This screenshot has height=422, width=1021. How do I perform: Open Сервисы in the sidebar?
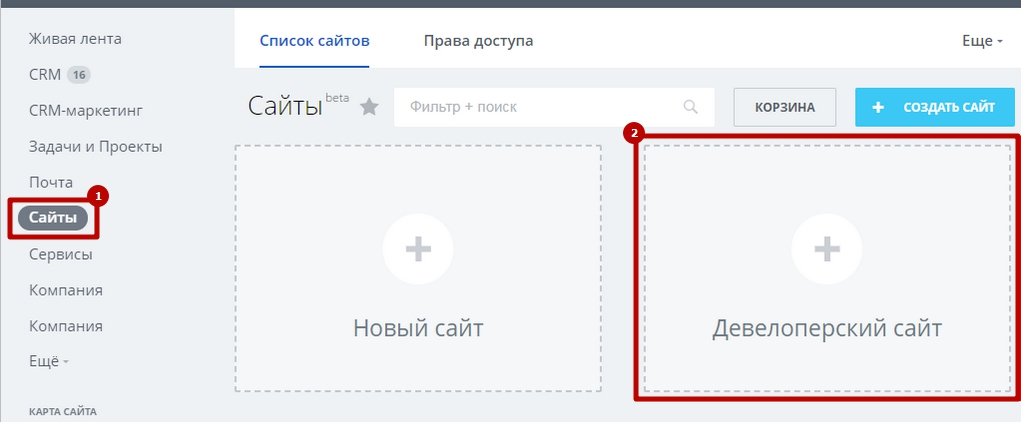click(61, 254)
